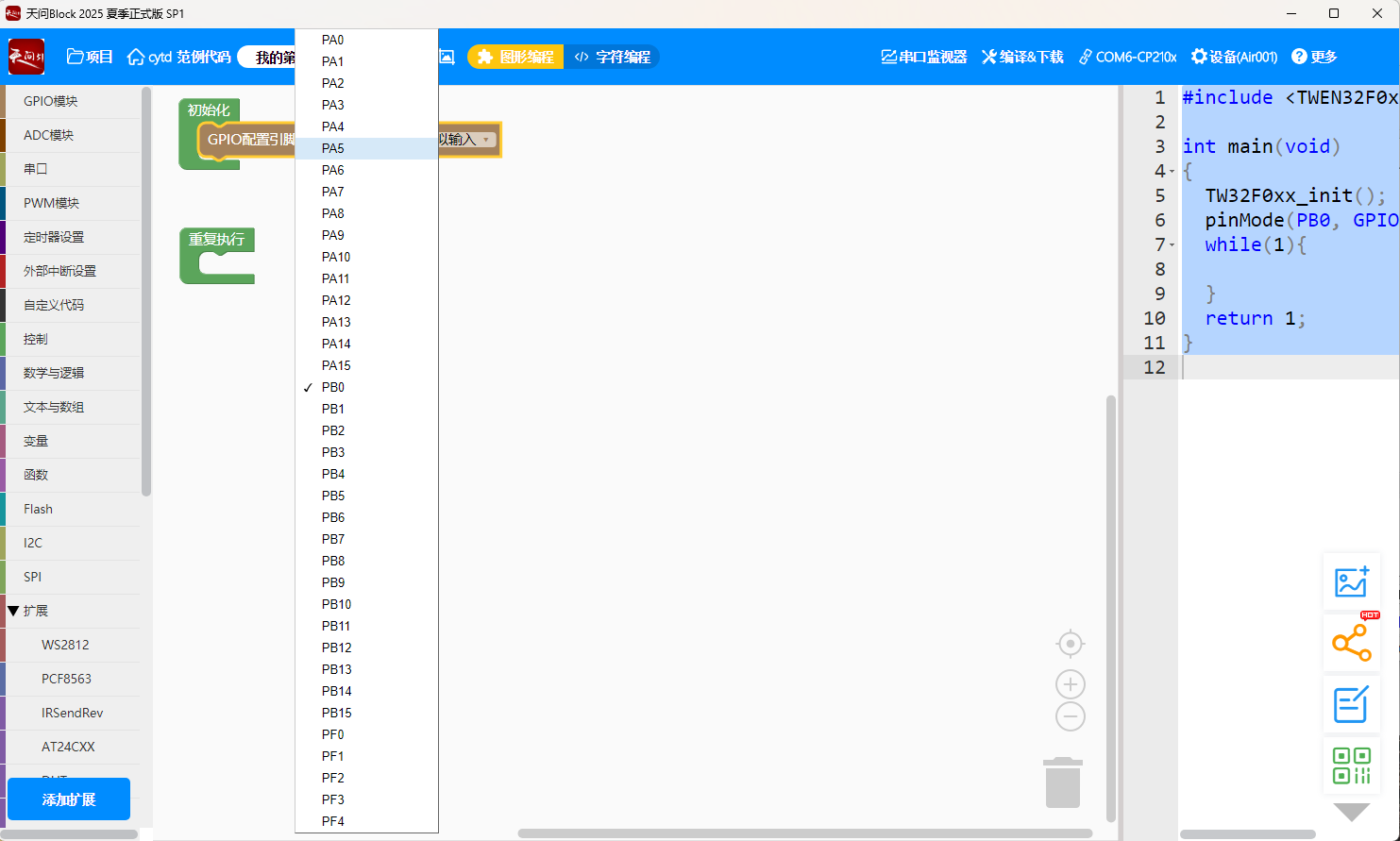Choose PA5 from the pin list

coord(333,148)
